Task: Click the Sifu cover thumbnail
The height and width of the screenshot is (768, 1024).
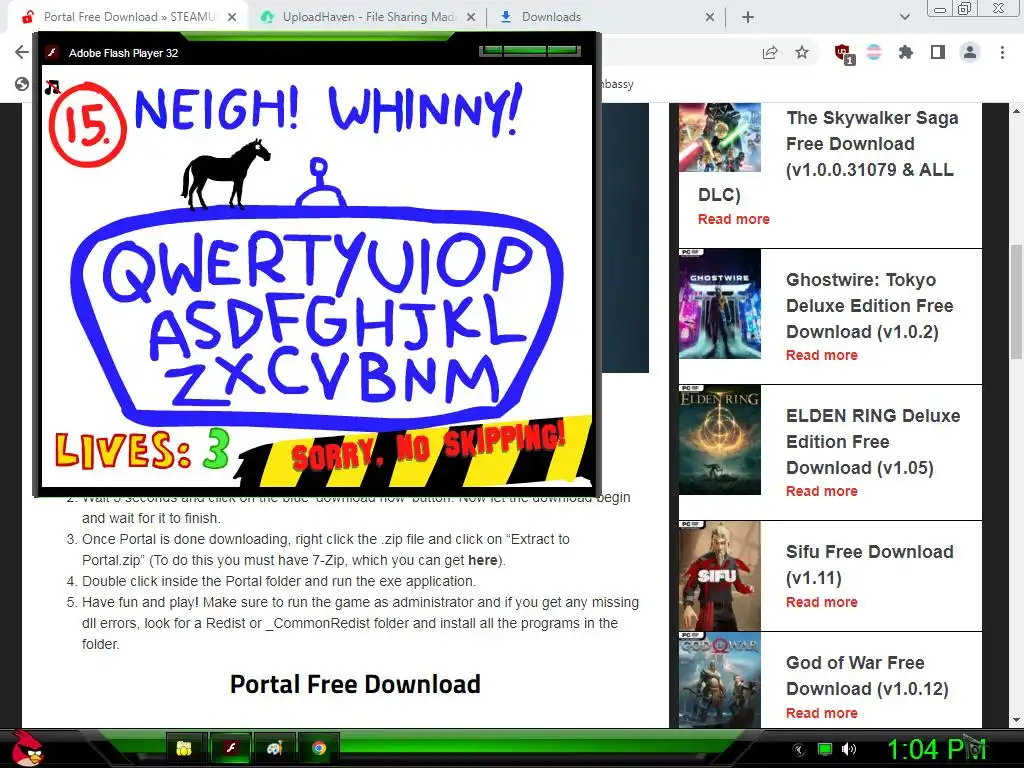Action: pyautogui.click(x=720, y=575)
